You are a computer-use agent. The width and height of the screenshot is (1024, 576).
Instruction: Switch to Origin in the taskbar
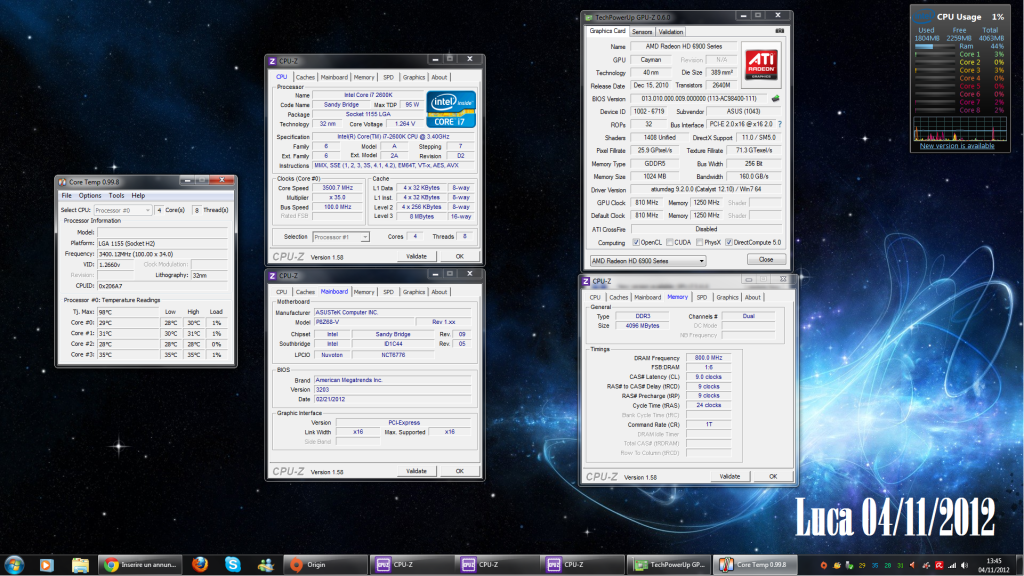(325, 565)
